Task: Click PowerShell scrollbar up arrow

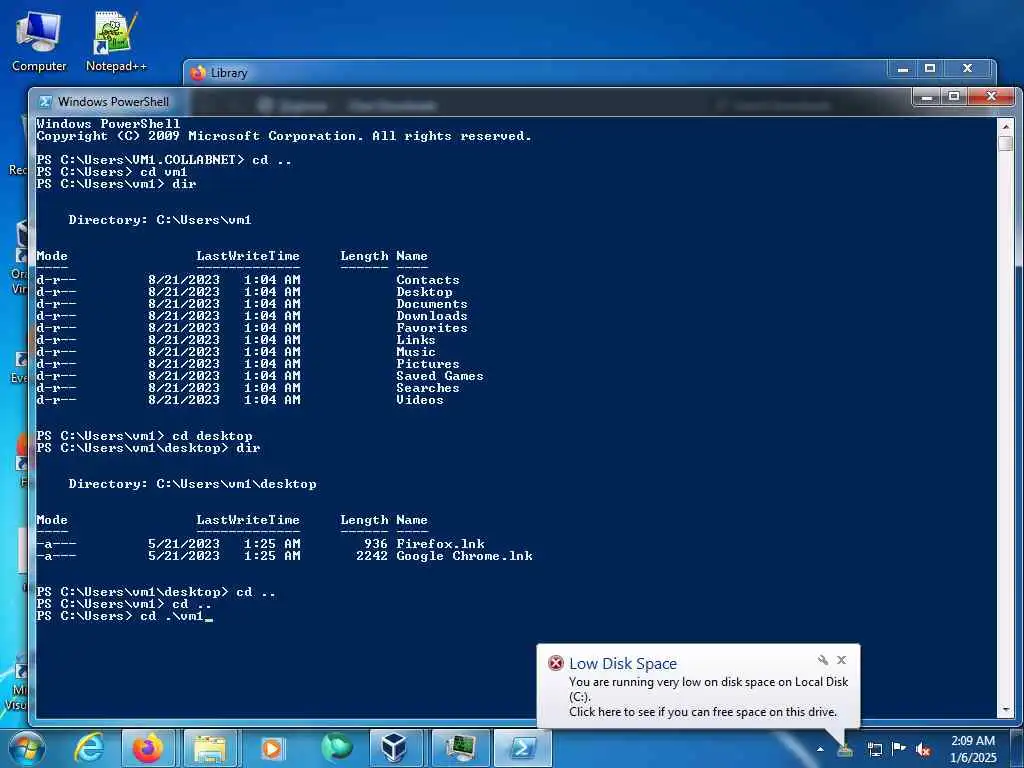Action: coord(1006,127)
